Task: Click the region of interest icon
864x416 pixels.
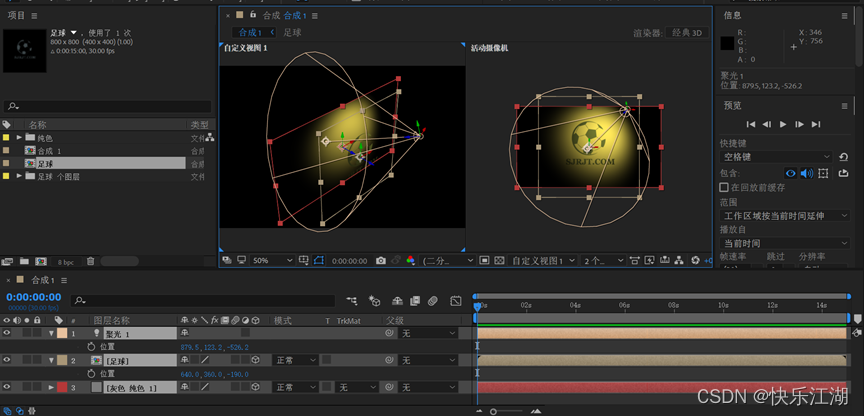Action: [x=484, y=260]
